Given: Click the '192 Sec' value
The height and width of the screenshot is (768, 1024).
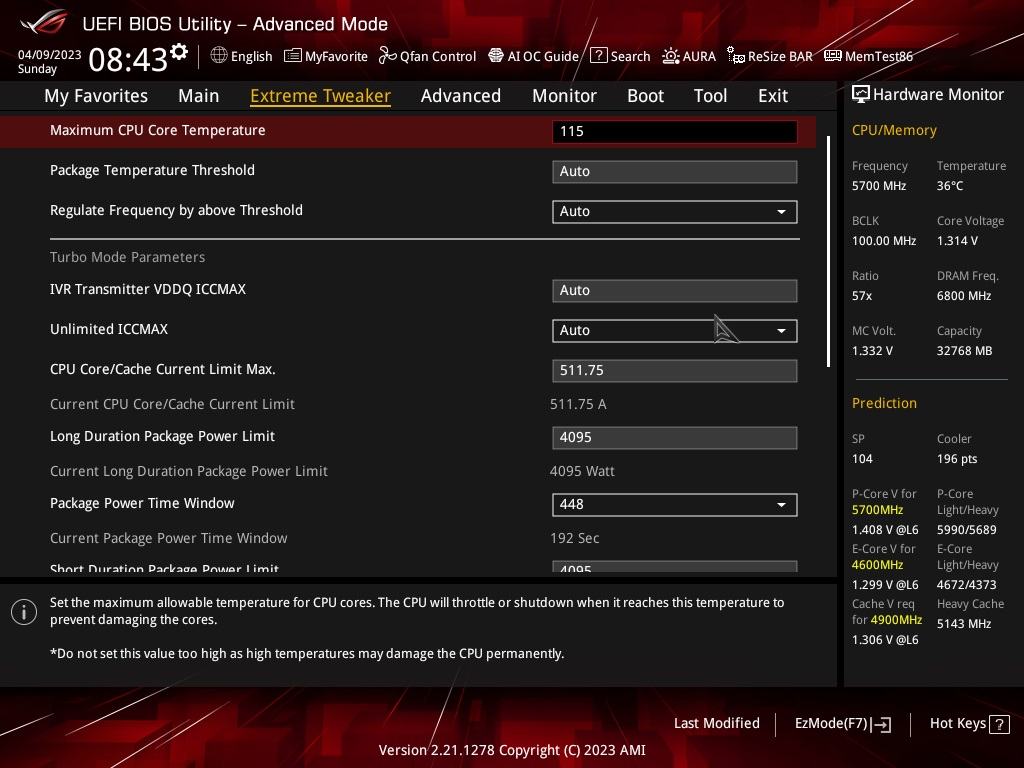Looking at the screenshot, I should click(x=575, y=538).
